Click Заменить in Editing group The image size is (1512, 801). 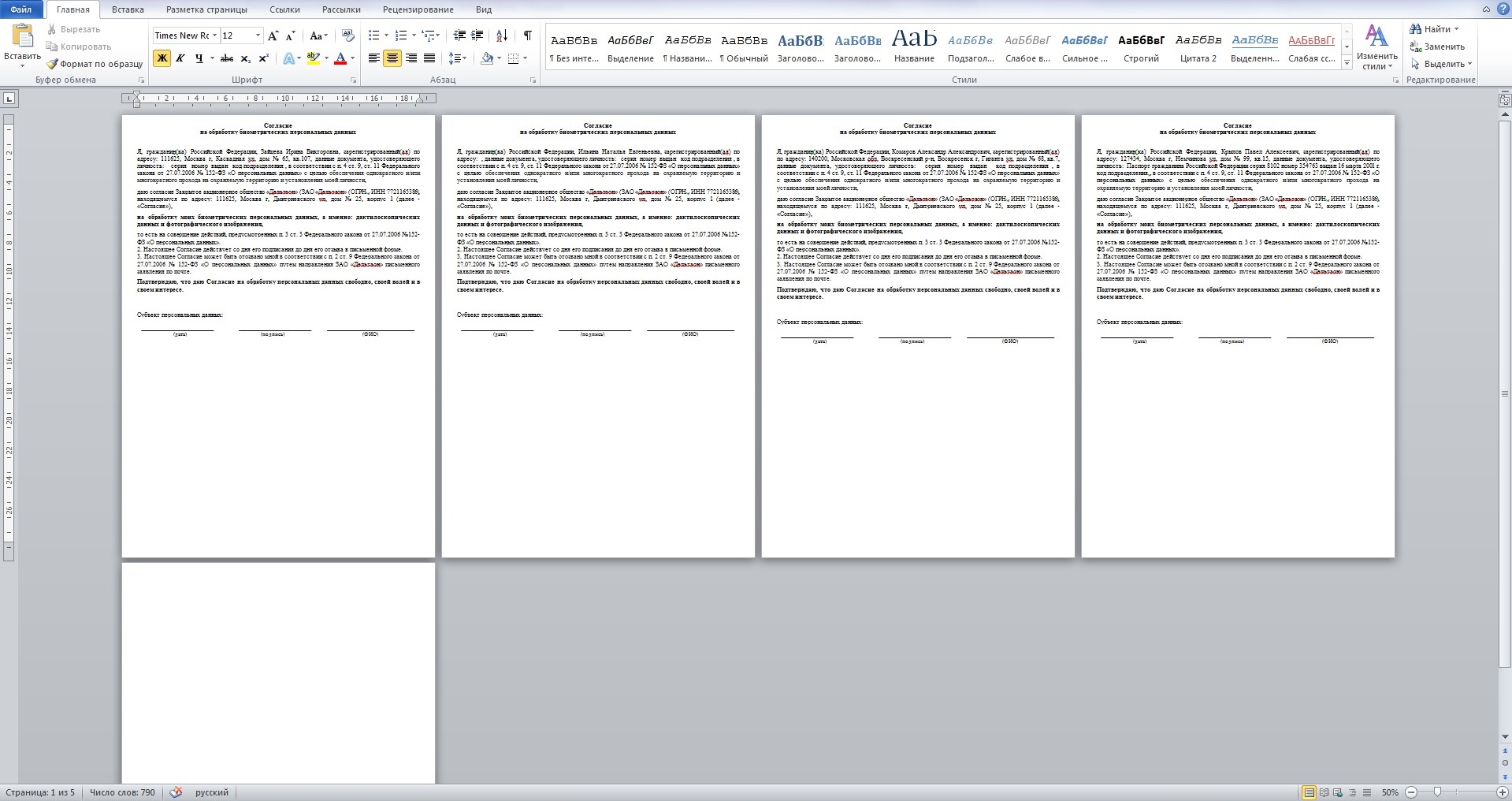pyautogui.click(x=1438, y=47)
